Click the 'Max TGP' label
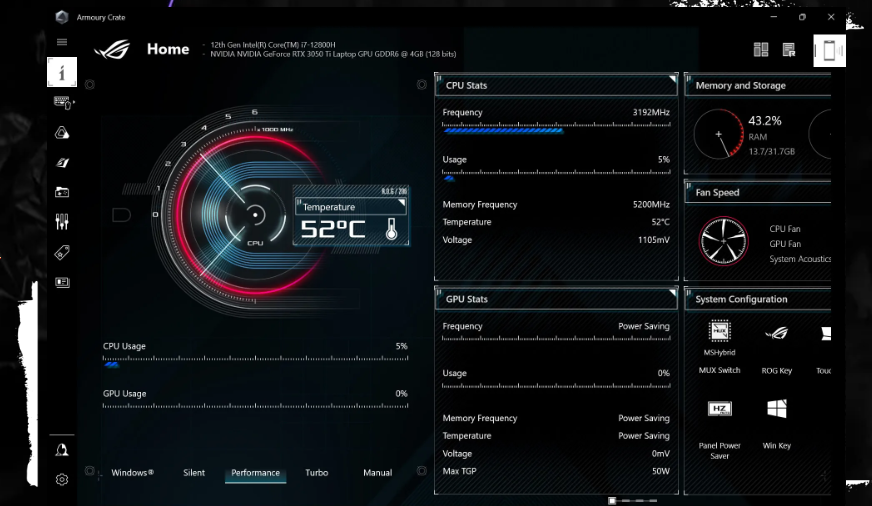 click(459, 471)
